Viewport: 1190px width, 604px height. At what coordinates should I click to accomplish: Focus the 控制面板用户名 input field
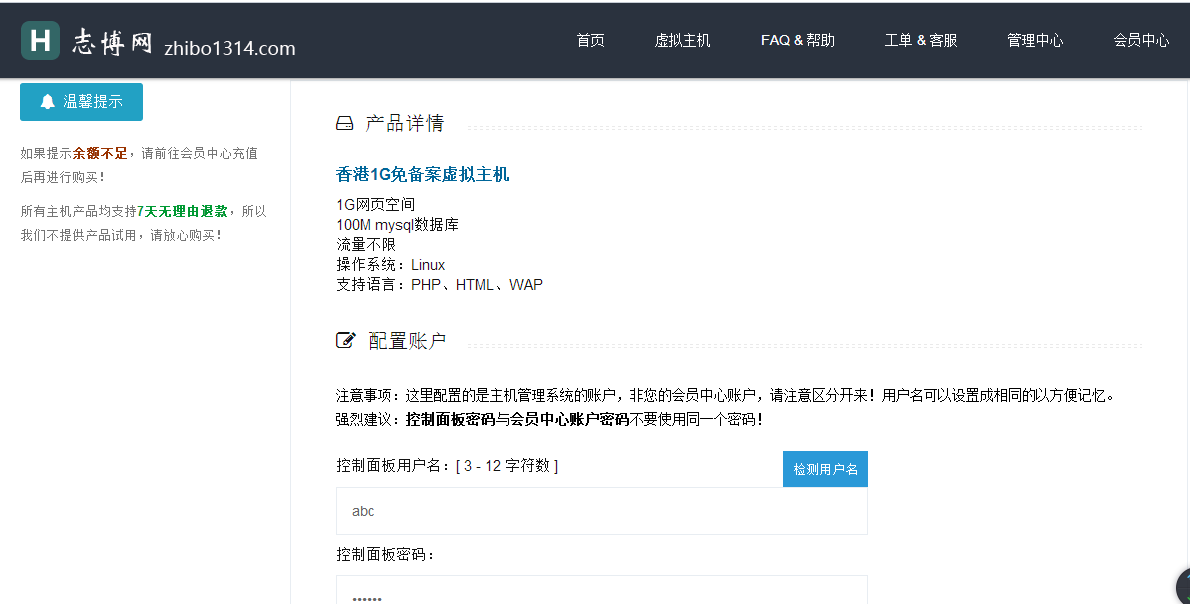pyautogui.click(x=601, y=511)
